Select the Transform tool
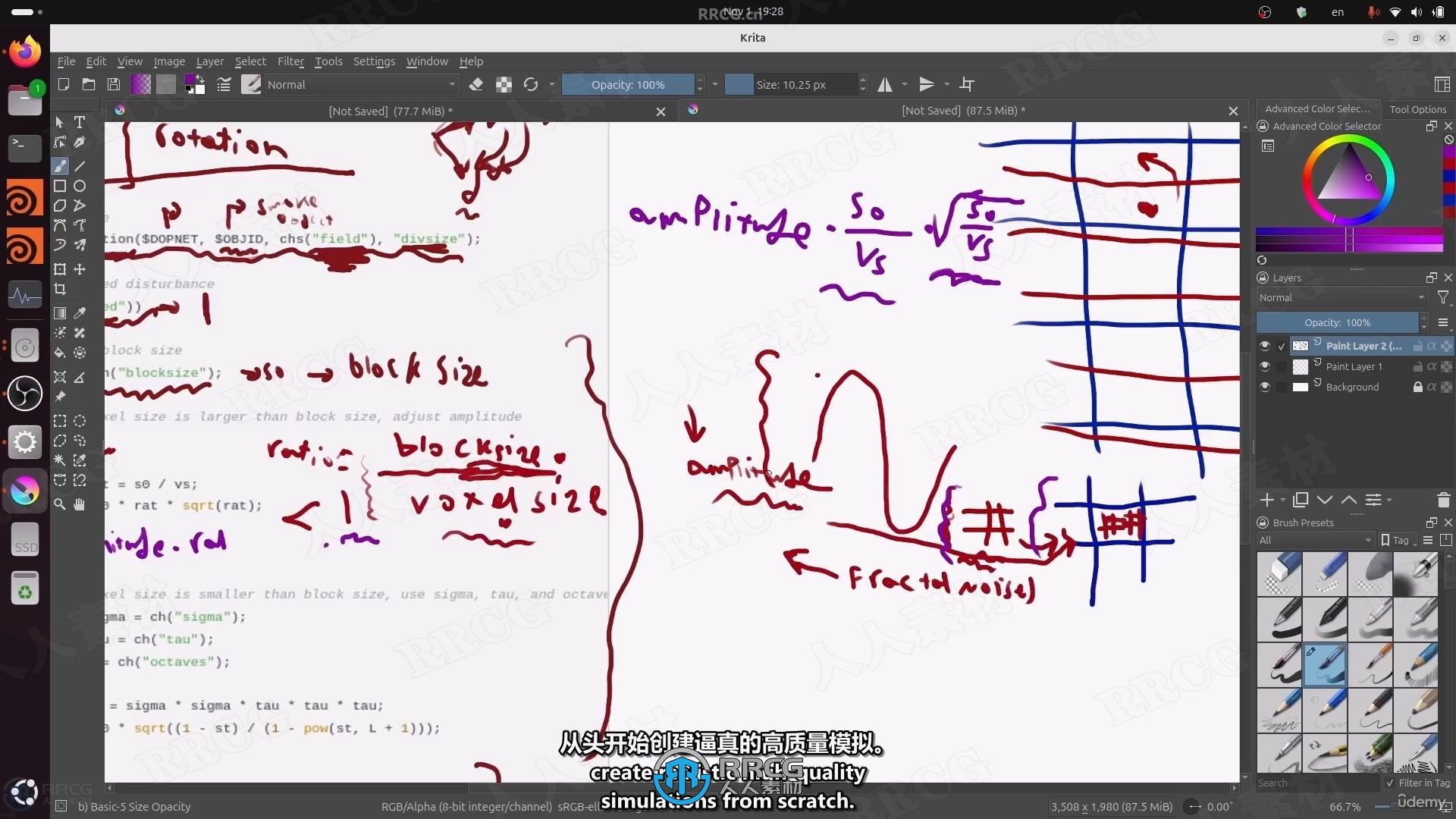The image size is (1456, 819). tap(60, 269)
